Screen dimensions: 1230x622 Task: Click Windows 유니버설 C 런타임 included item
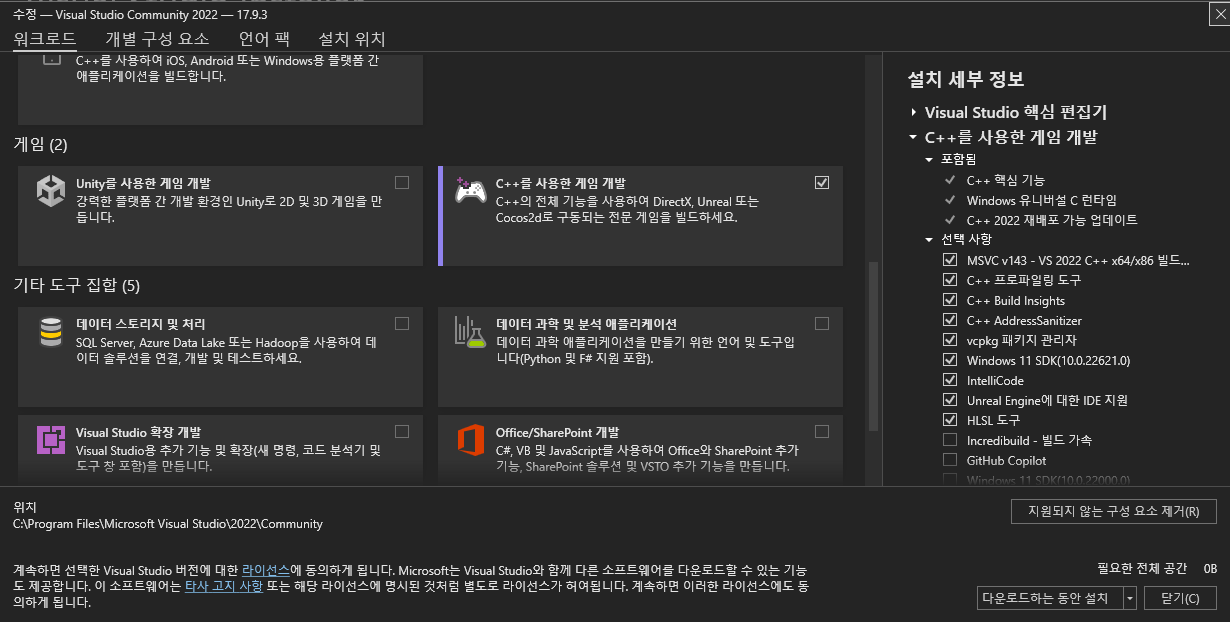(1041, 200)
